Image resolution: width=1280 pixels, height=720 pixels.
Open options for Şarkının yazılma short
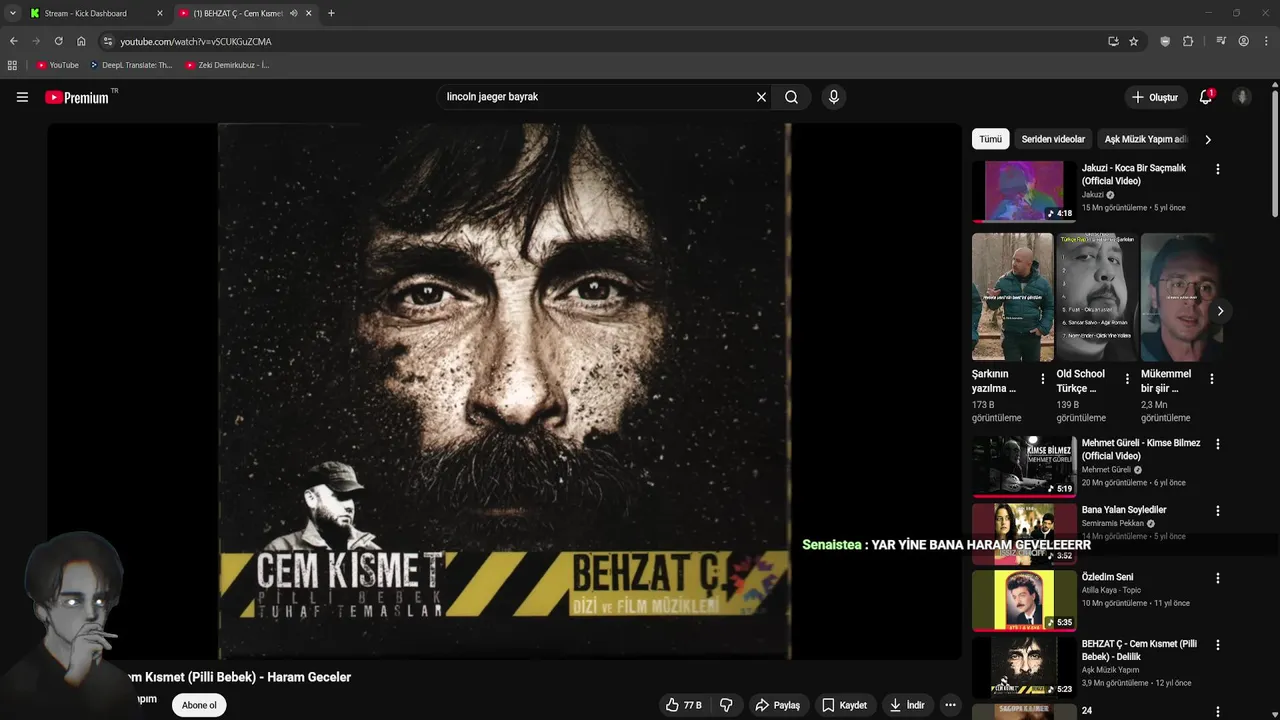1043,379
